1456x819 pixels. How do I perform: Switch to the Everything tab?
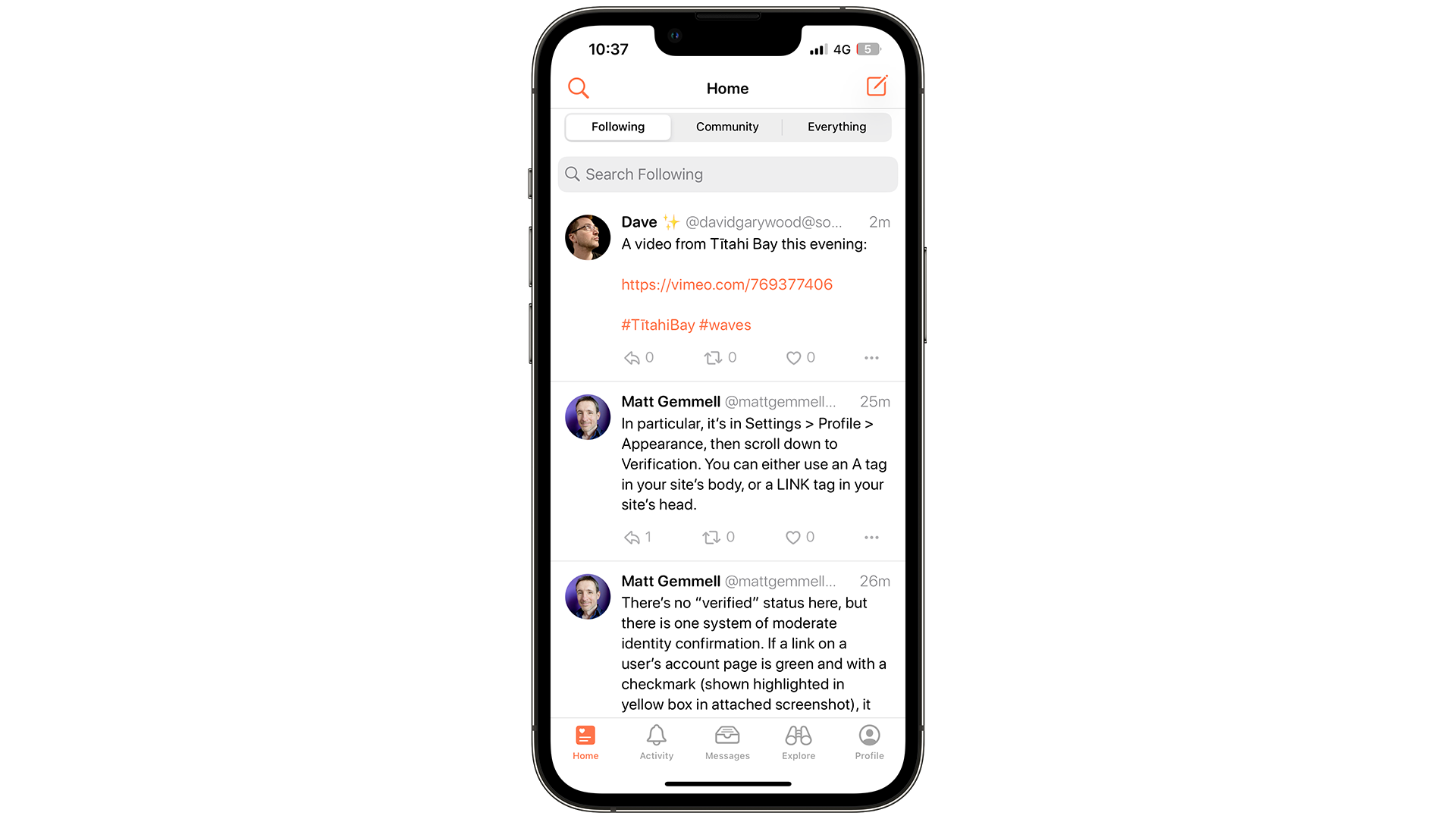coord(836,127)
